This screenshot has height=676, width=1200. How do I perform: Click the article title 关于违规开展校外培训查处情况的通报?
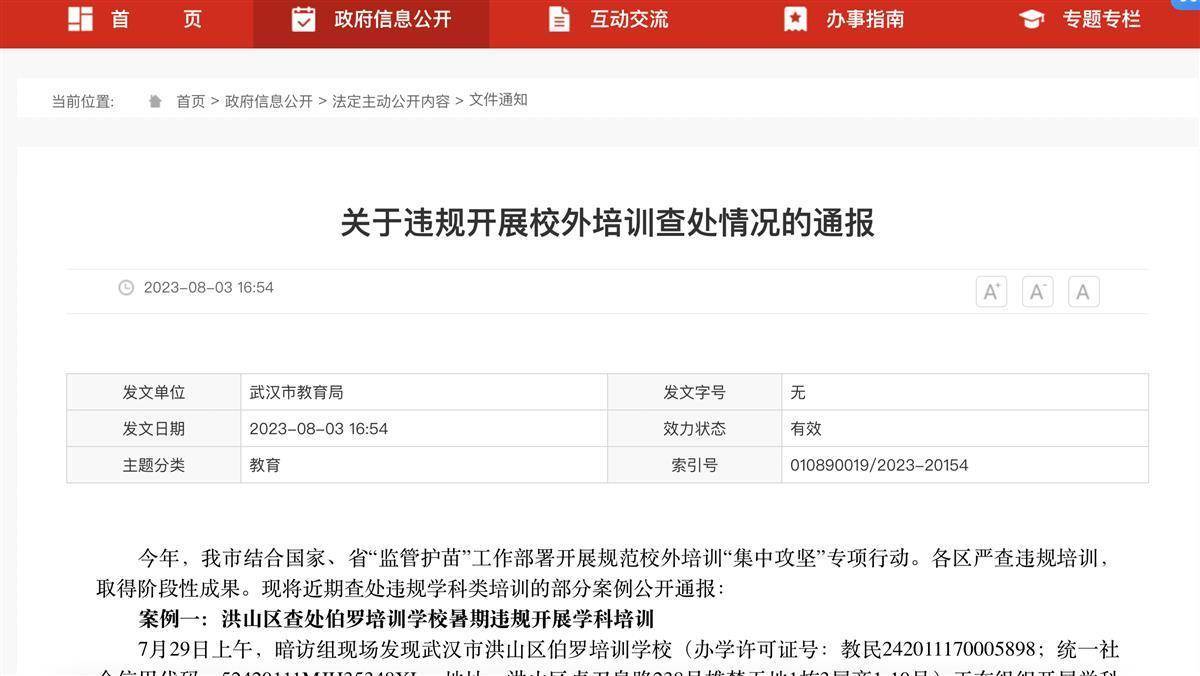point(607,223)
